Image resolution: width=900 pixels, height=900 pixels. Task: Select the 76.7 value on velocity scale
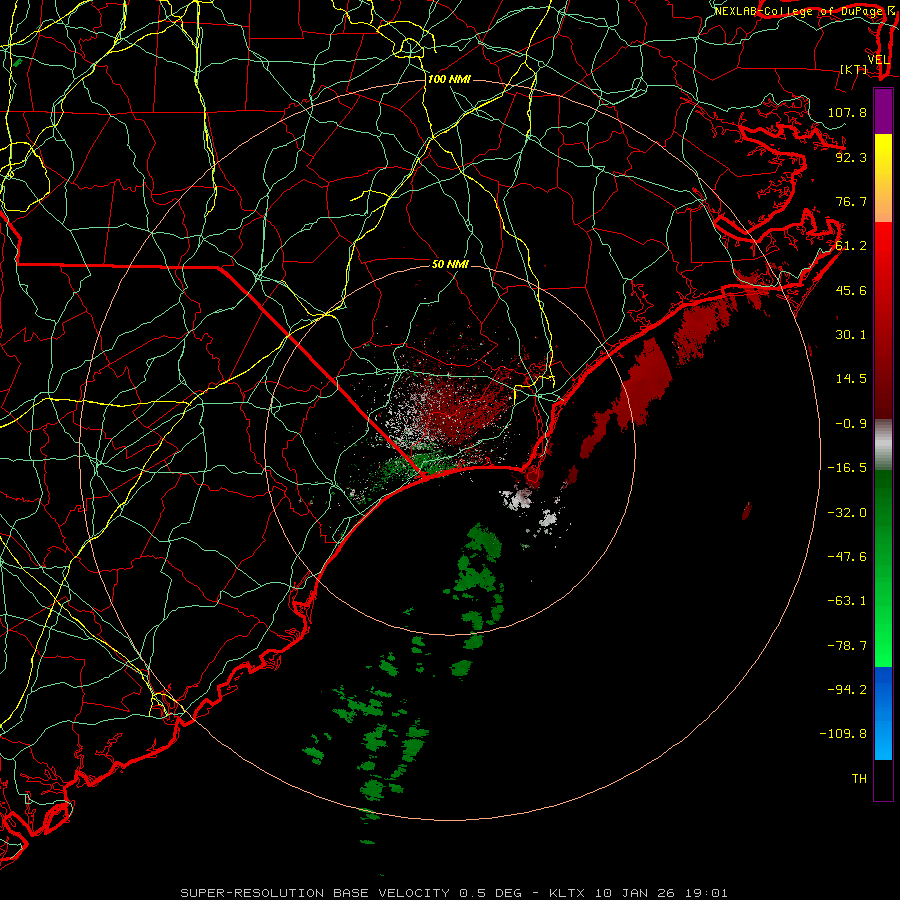tap(851, 201)
